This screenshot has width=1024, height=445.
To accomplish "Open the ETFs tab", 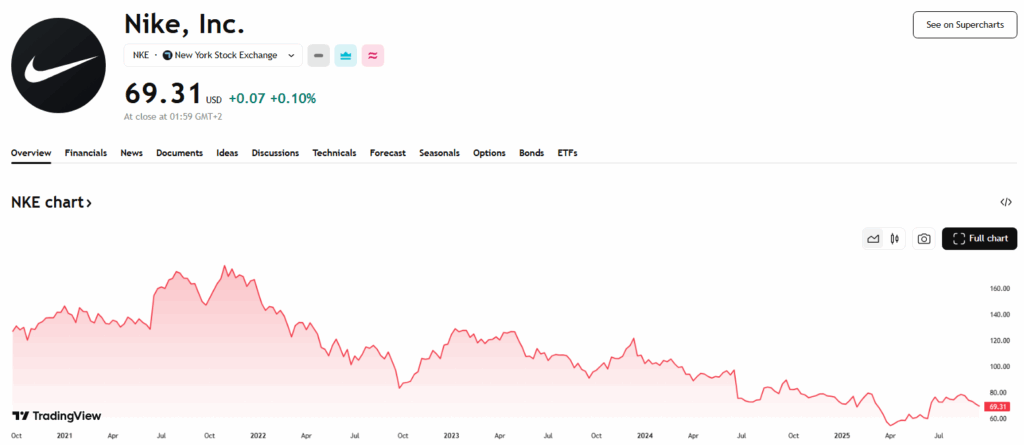I will pos(567,153).
